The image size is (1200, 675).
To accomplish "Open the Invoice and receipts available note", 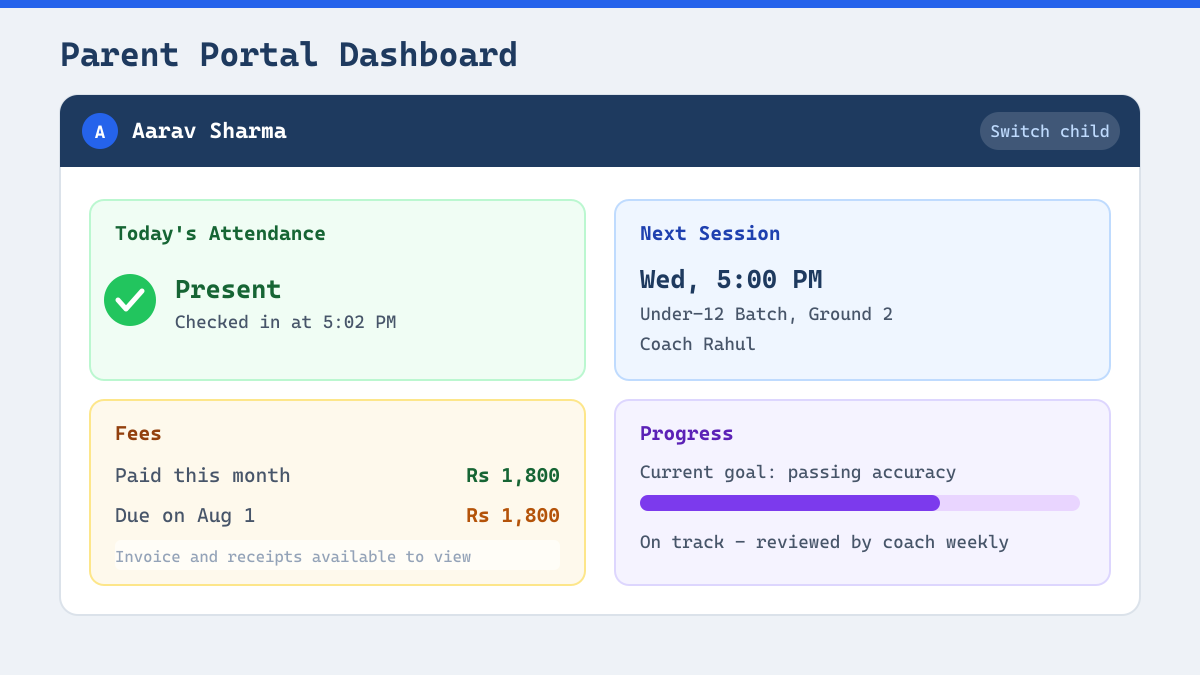I will (337, 556).
